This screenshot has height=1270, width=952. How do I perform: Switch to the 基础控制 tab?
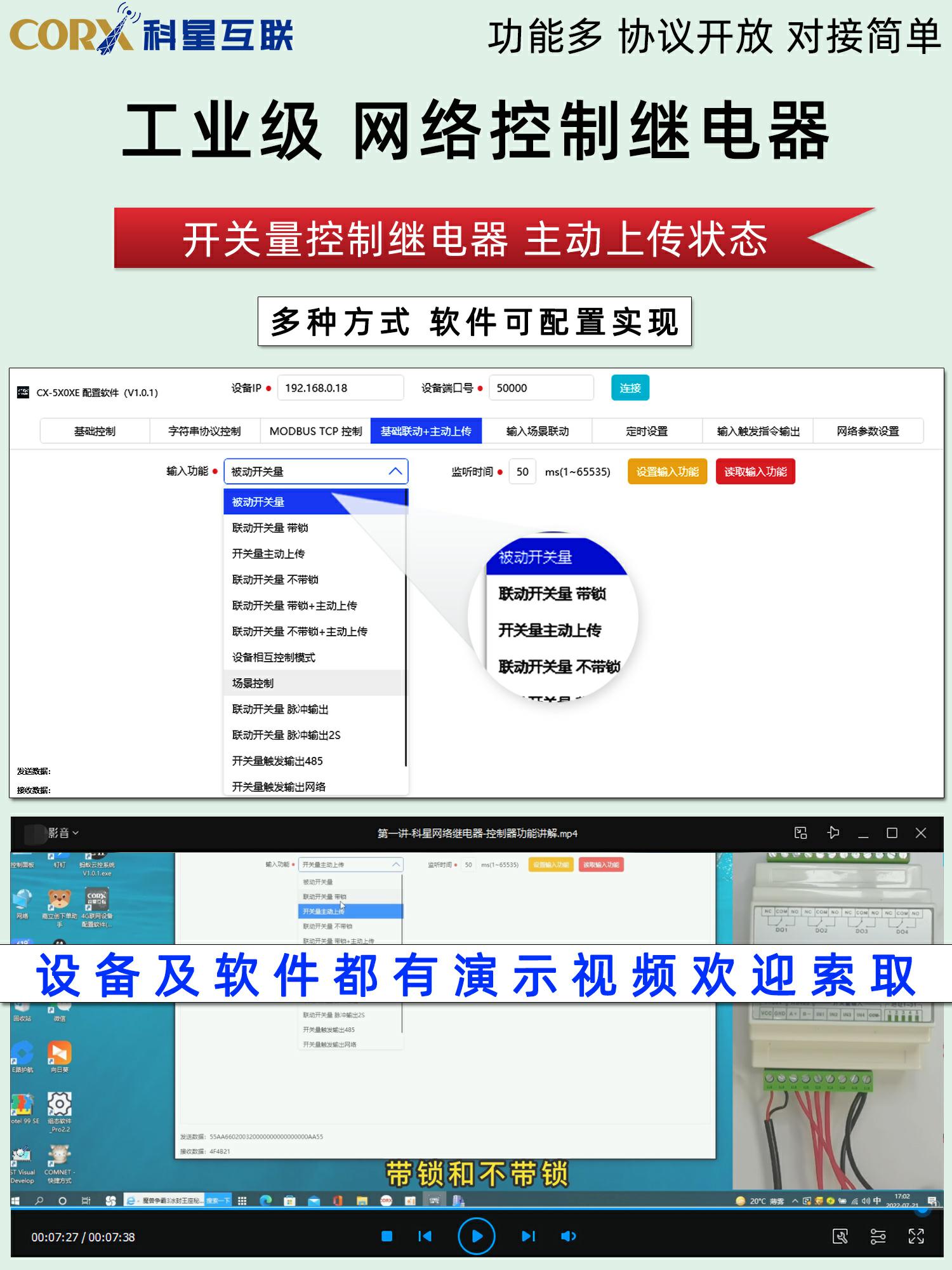coord(95,431)
